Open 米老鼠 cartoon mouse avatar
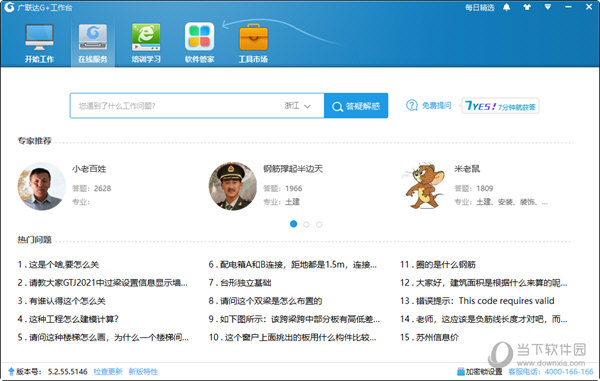 [423, 186]
